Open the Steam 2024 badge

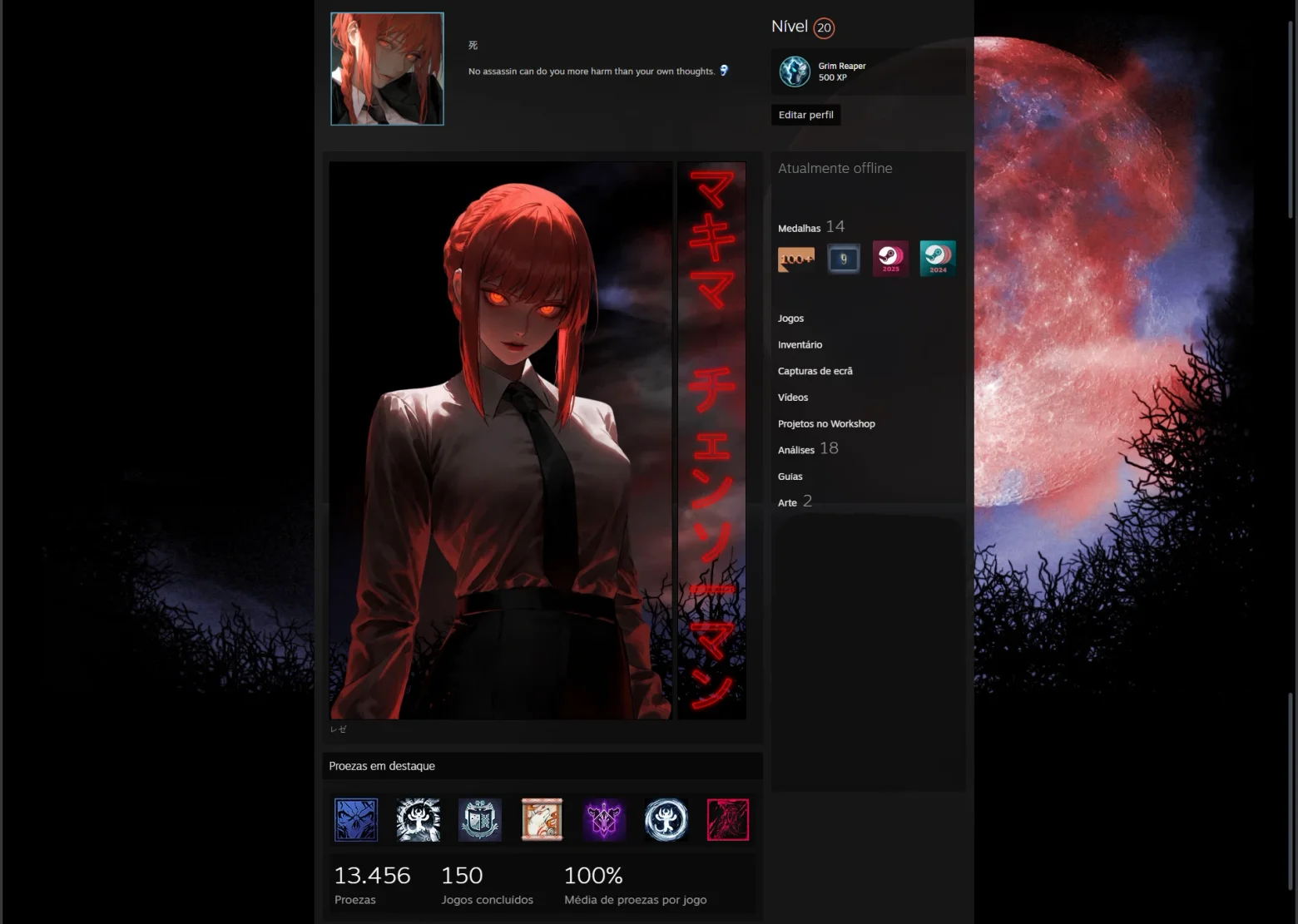[938, 259]
